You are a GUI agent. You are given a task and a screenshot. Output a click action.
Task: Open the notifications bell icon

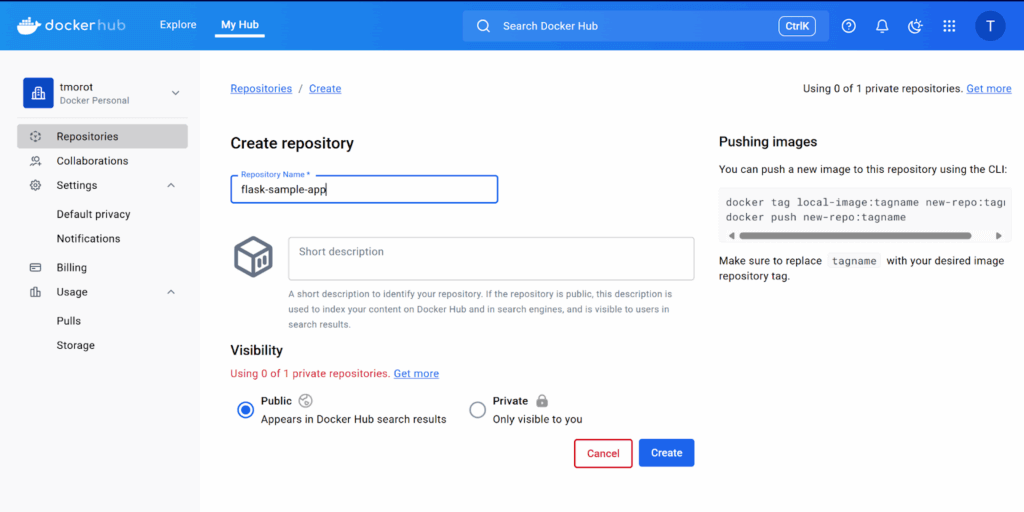(x=882, y=26)
